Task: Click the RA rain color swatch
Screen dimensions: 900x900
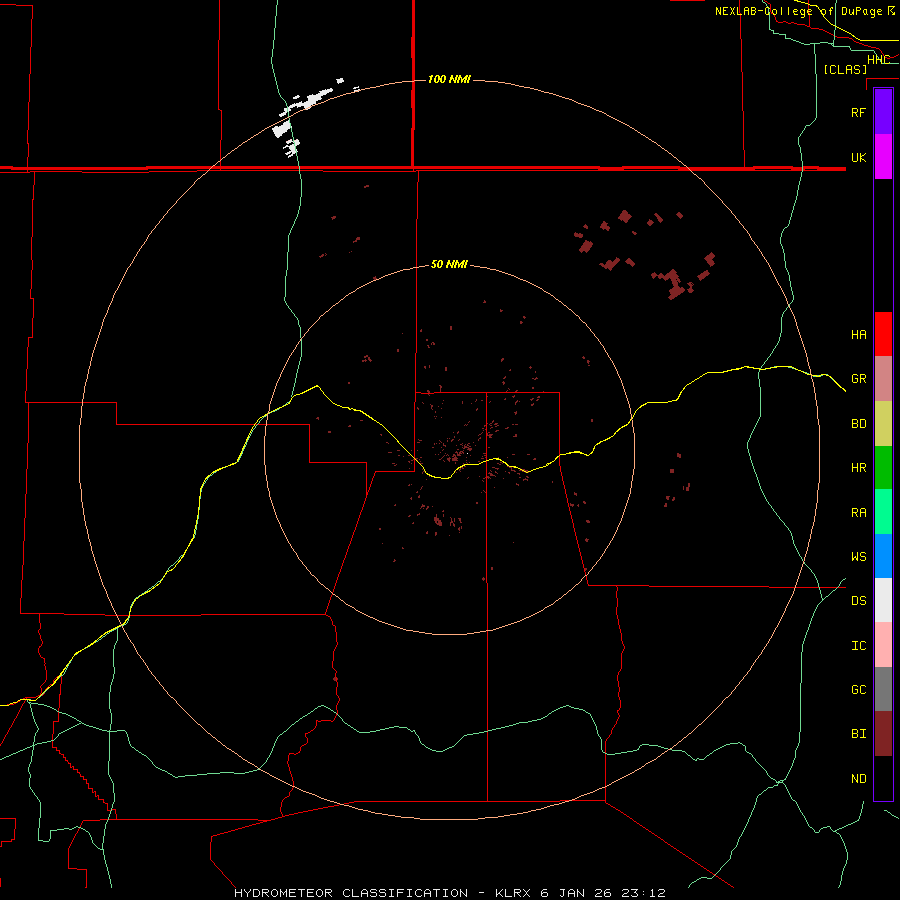Action: pos(883,512)
